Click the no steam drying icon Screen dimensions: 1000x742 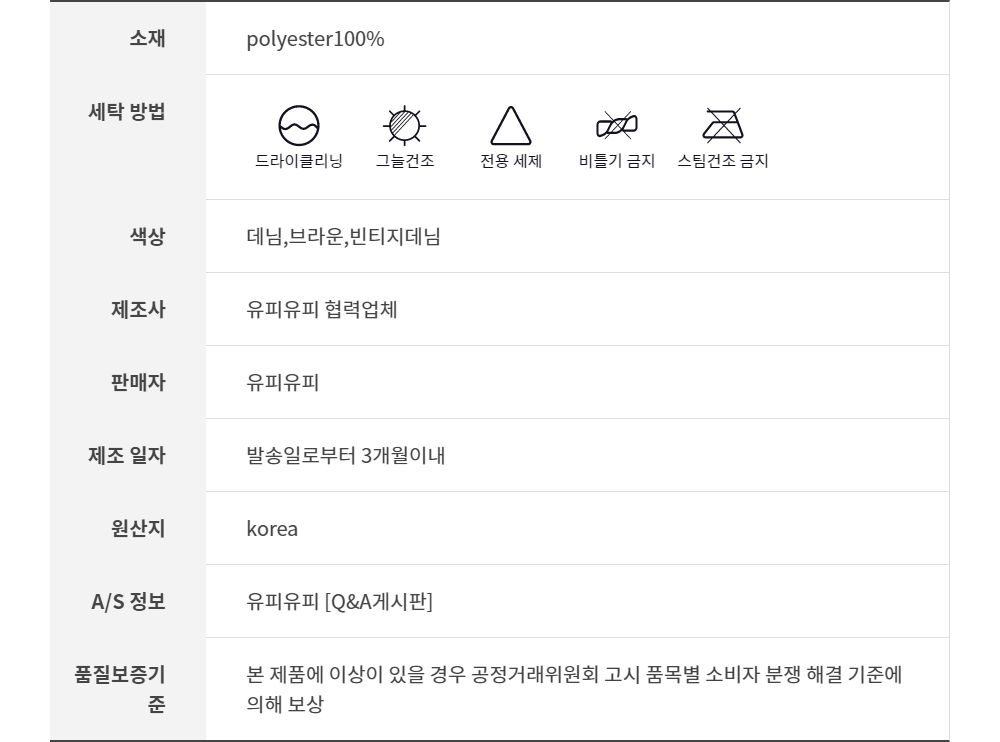pos(723,125)
